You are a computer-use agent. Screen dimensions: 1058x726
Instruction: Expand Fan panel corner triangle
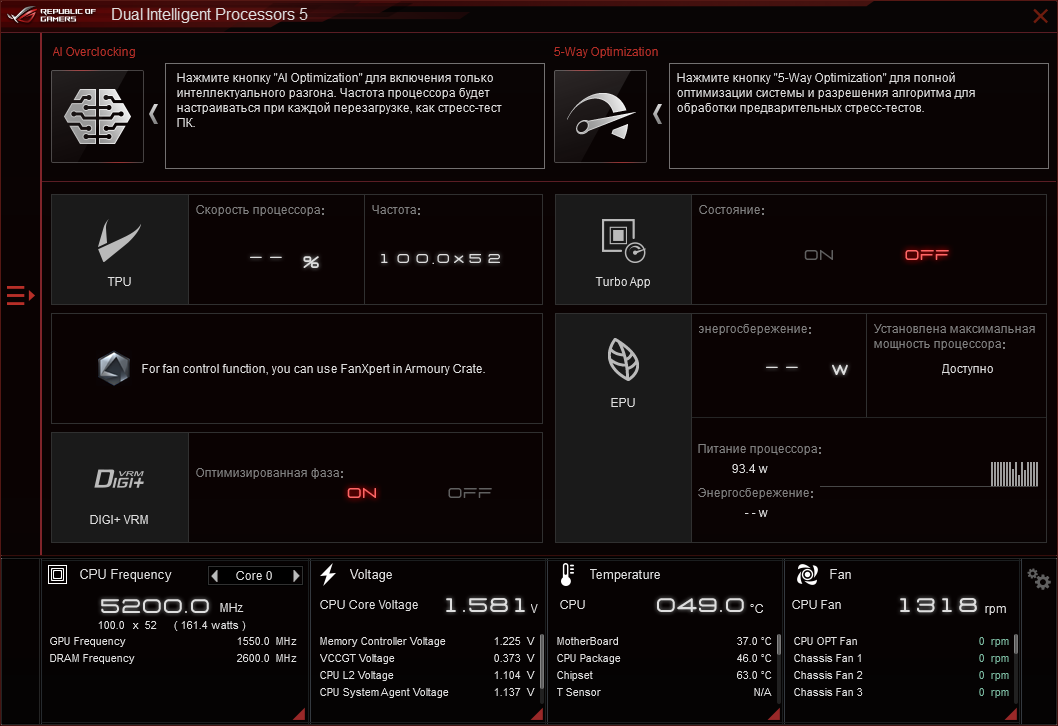(1011, 714)
